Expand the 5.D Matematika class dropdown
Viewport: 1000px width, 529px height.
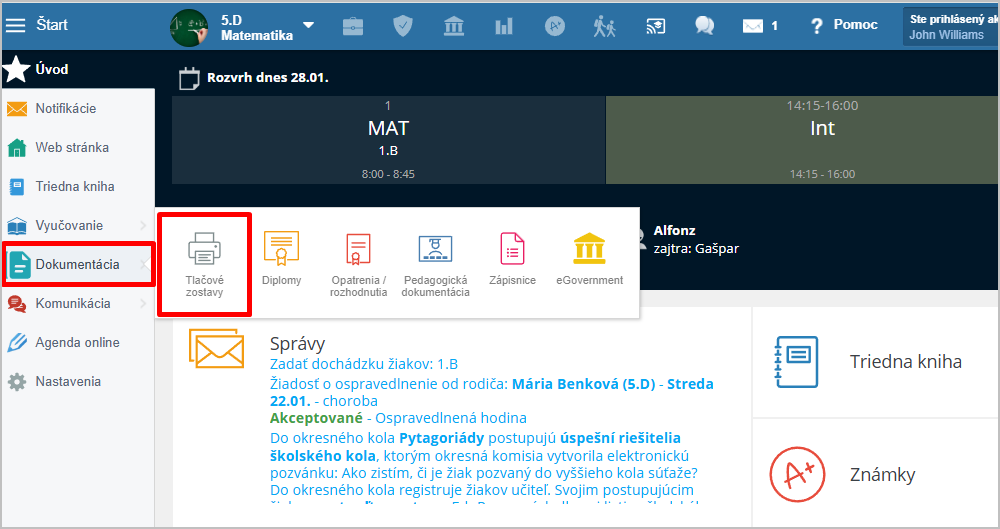308,26
